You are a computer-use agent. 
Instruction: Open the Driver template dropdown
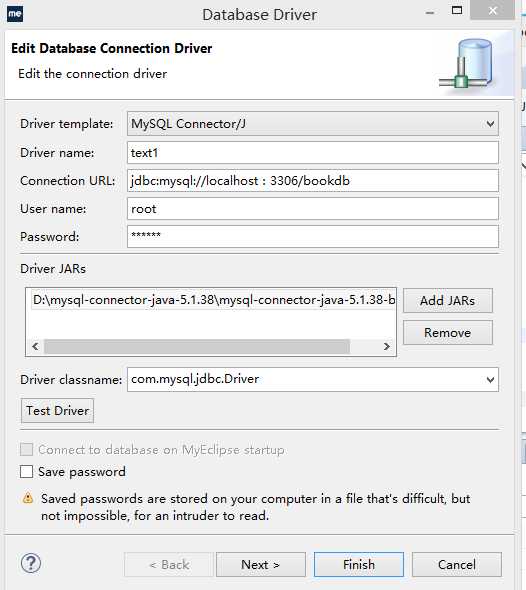pyautogui.click(x=313, y=123)
